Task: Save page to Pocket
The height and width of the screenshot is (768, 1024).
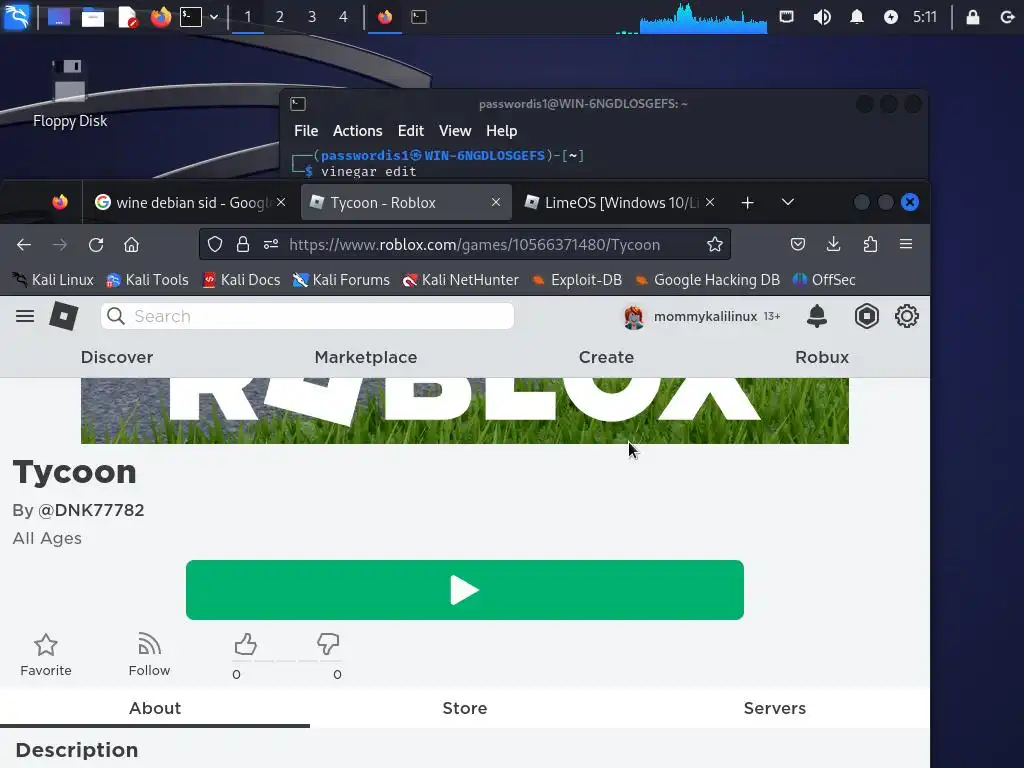Action: [x=798, y=244]
